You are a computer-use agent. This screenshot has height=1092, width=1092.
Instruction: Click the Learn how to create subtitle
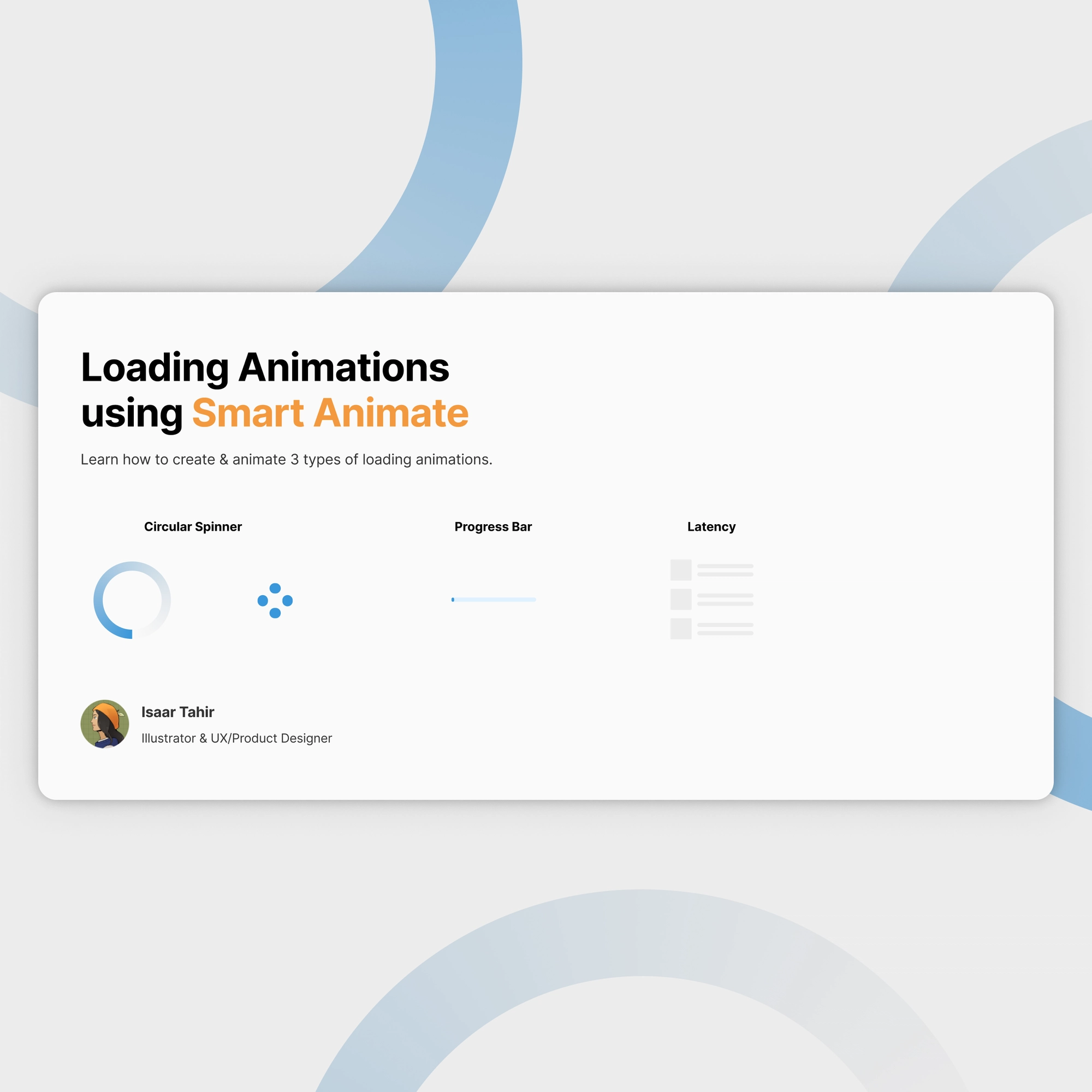point(286,460)
